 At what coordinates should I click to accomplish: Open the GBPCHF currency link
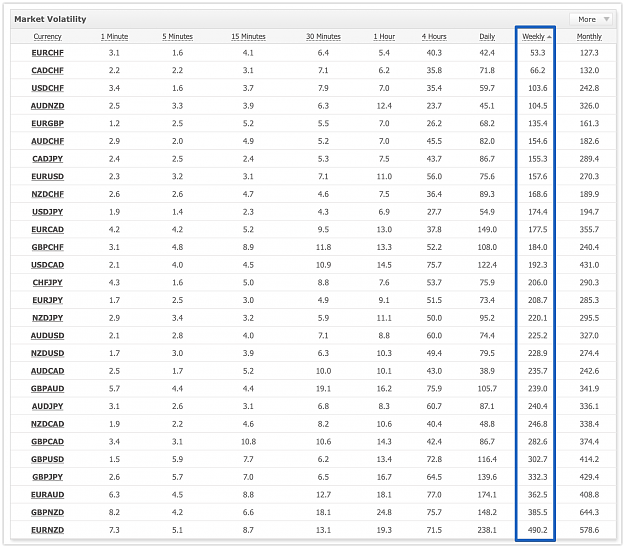tap(47, 247)
